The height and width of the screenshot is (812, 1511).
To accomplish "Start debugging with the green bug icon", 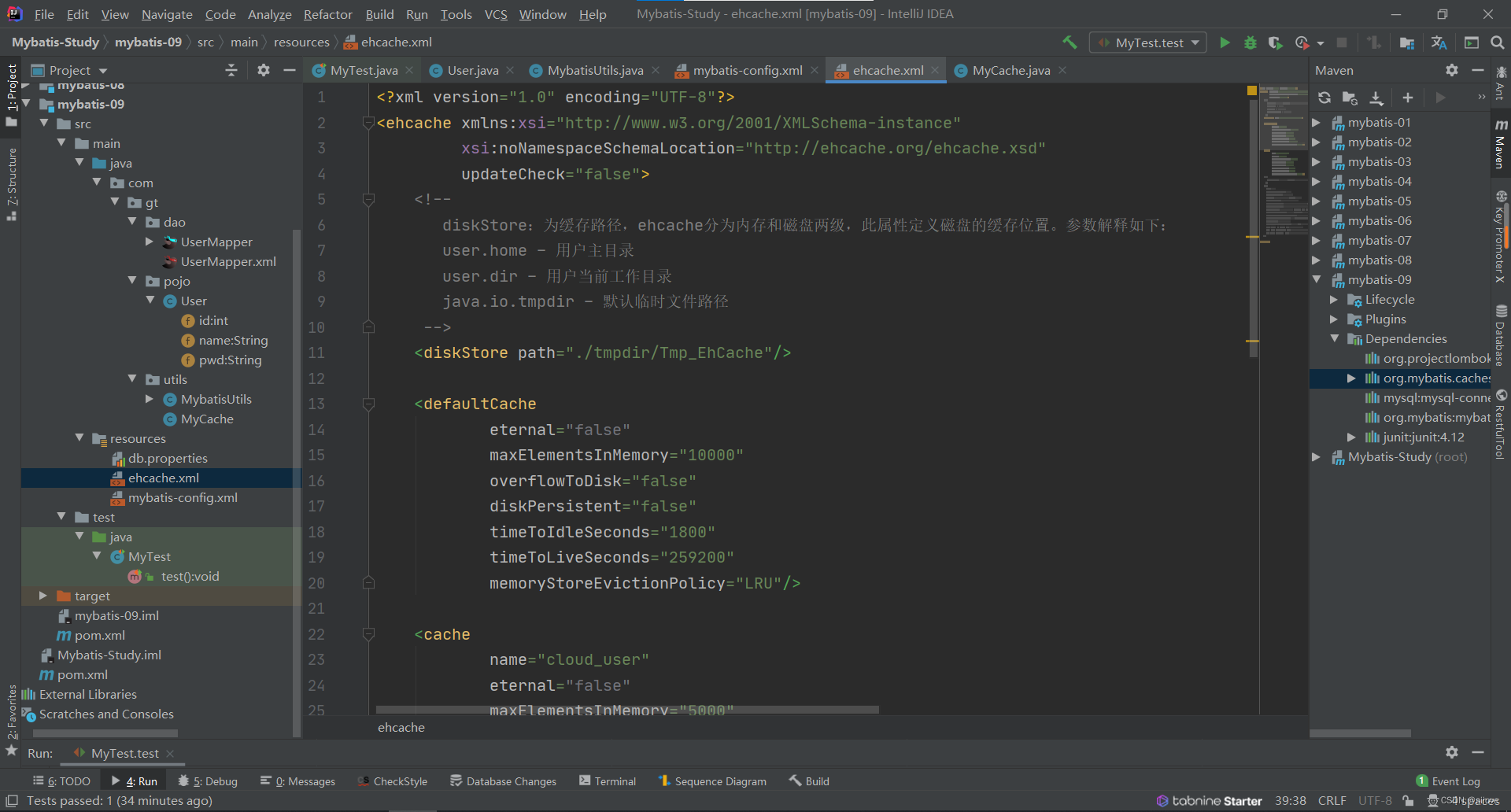I will 1251,42.
